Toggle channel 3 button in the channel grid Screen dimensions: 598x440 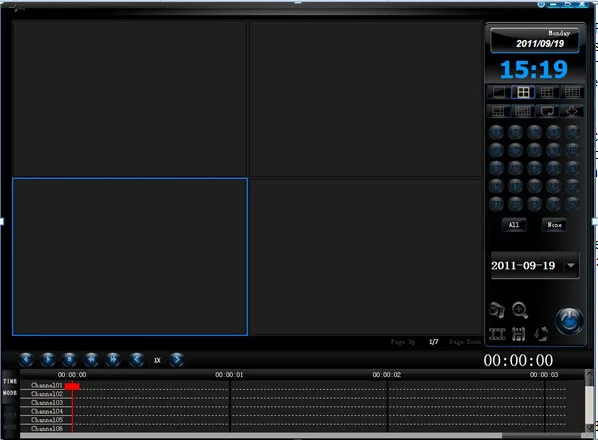(x=534, y=132)
